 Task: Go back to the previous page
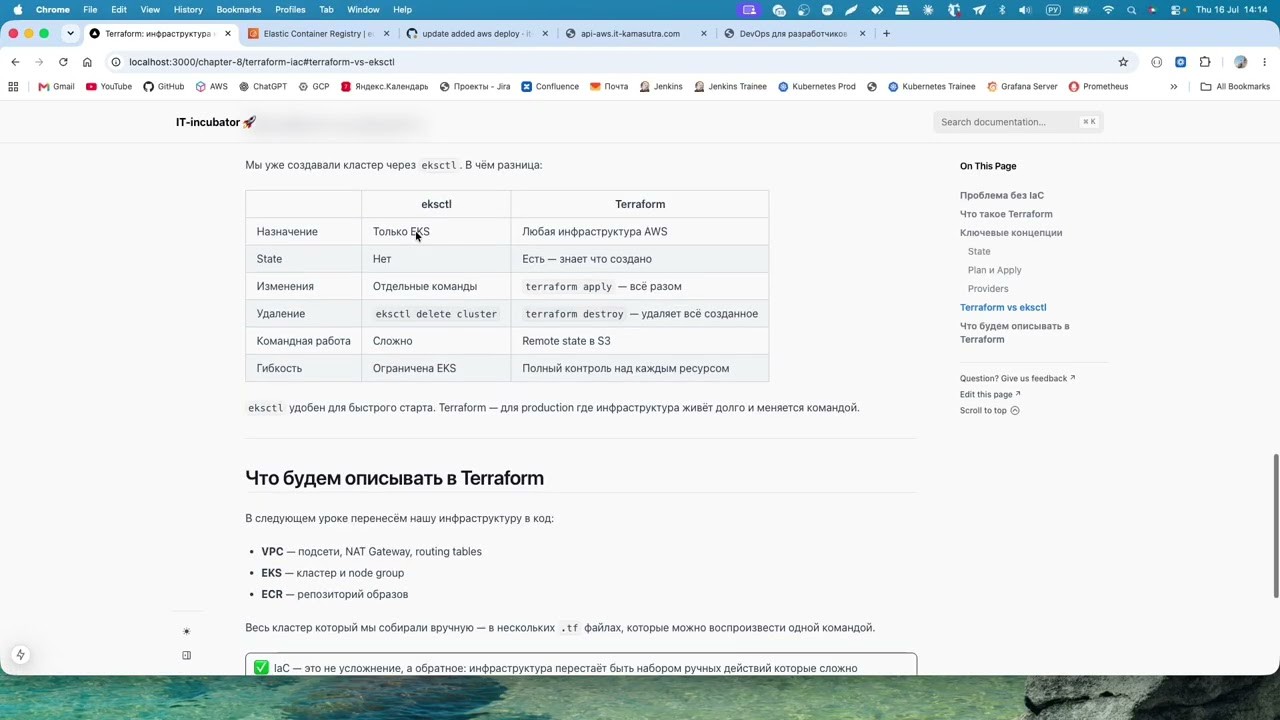[15, 62]
